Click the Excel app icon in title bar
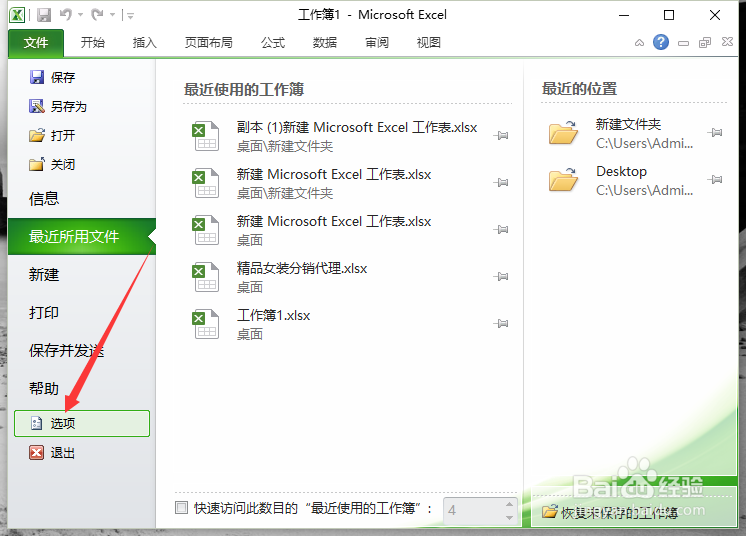This screenshot has height=536, width=746. 17,15
